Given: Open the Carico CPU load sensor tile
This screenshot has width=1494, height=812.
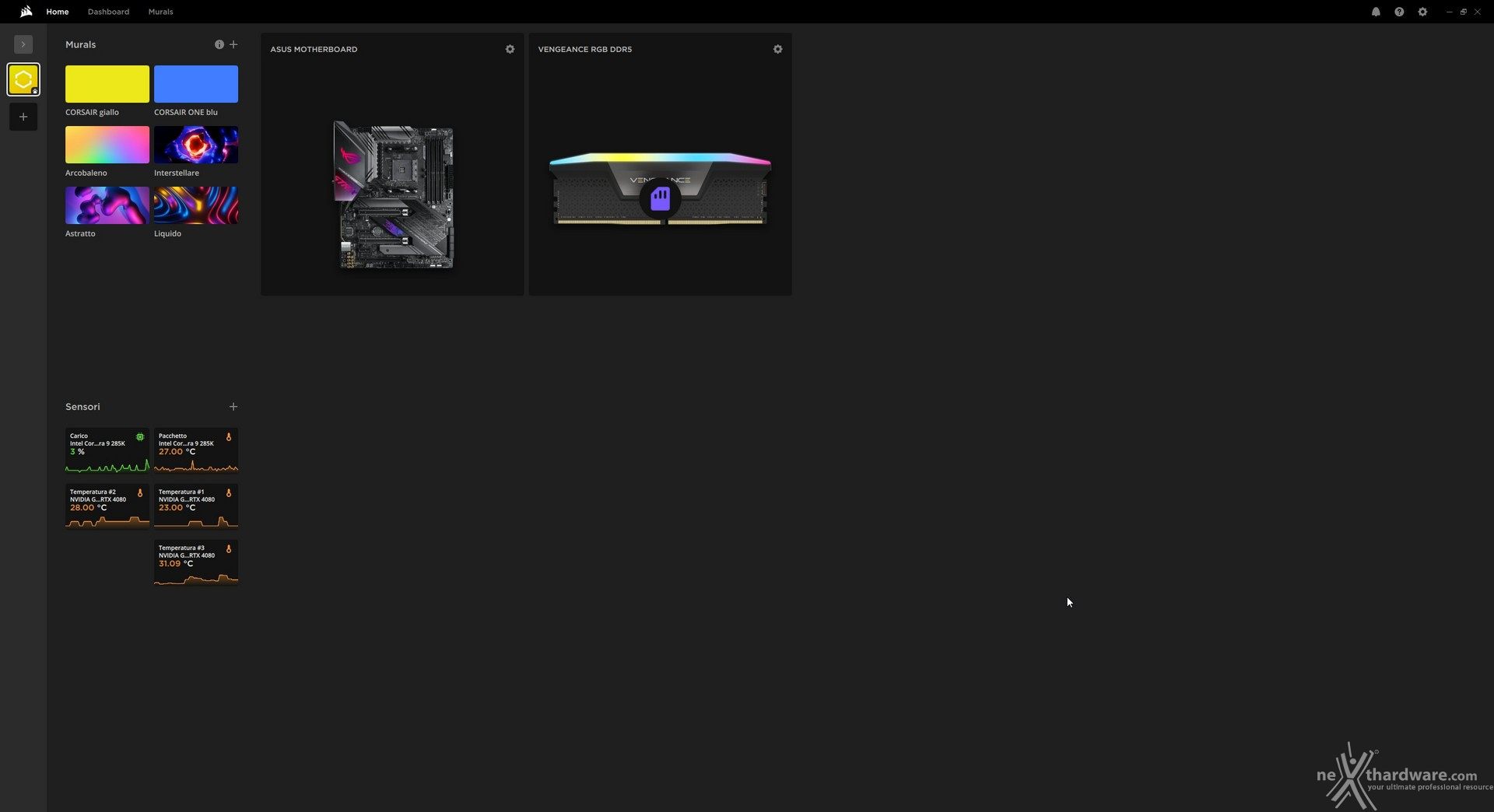Looking at the screenshot, I should (x=107, y=450).
